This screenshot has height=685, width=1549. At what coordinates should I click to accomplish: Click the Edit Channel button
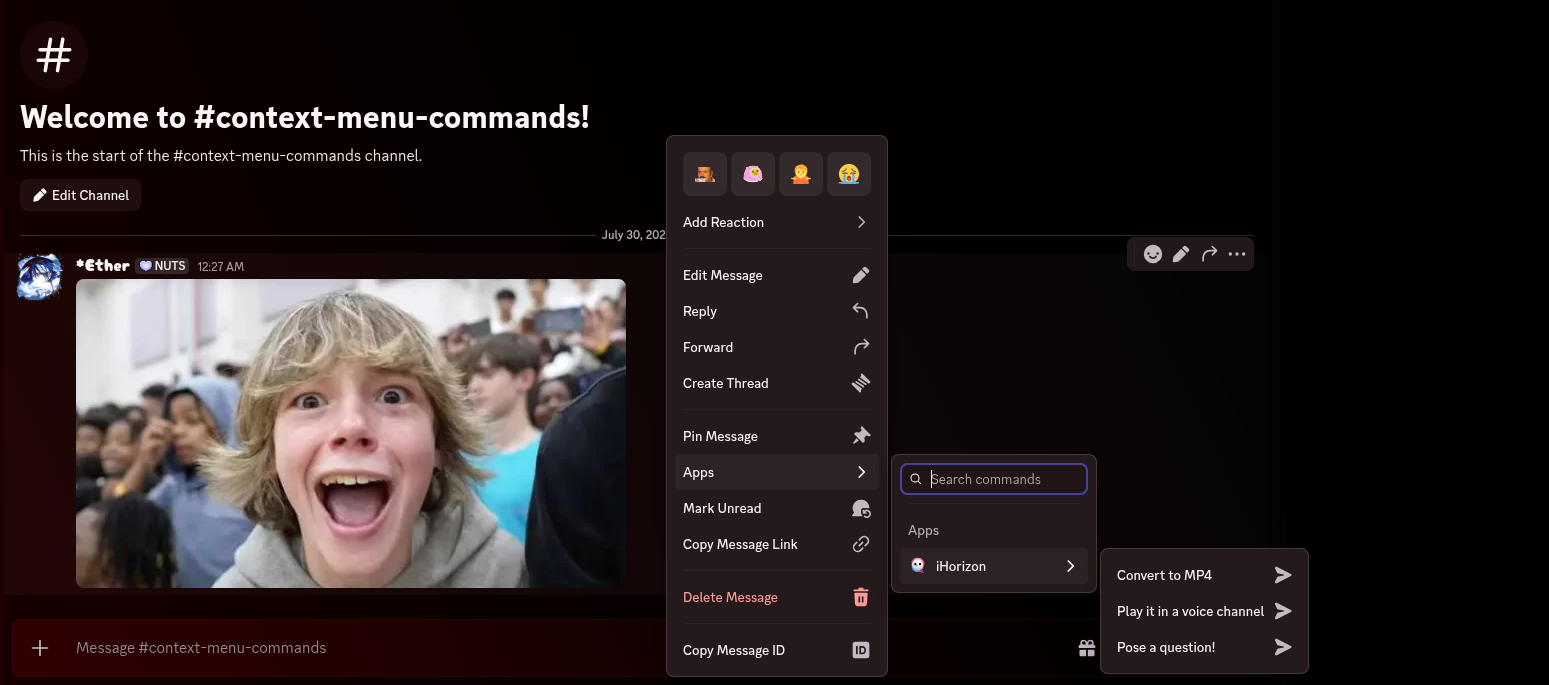tap(80, 195)
